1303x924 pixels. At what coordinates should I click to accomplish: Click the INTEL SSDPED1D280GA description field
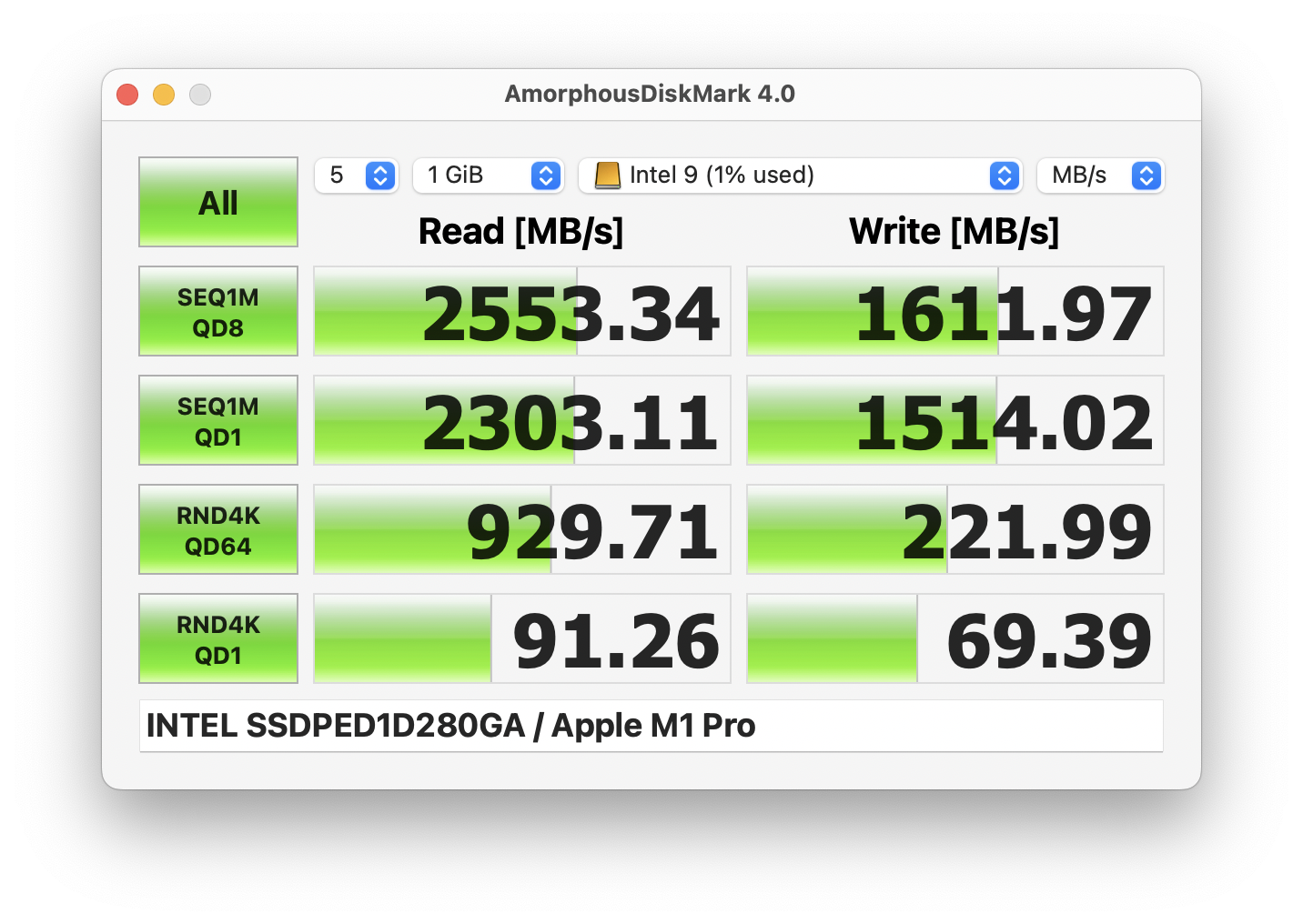[x=651, y=726]
